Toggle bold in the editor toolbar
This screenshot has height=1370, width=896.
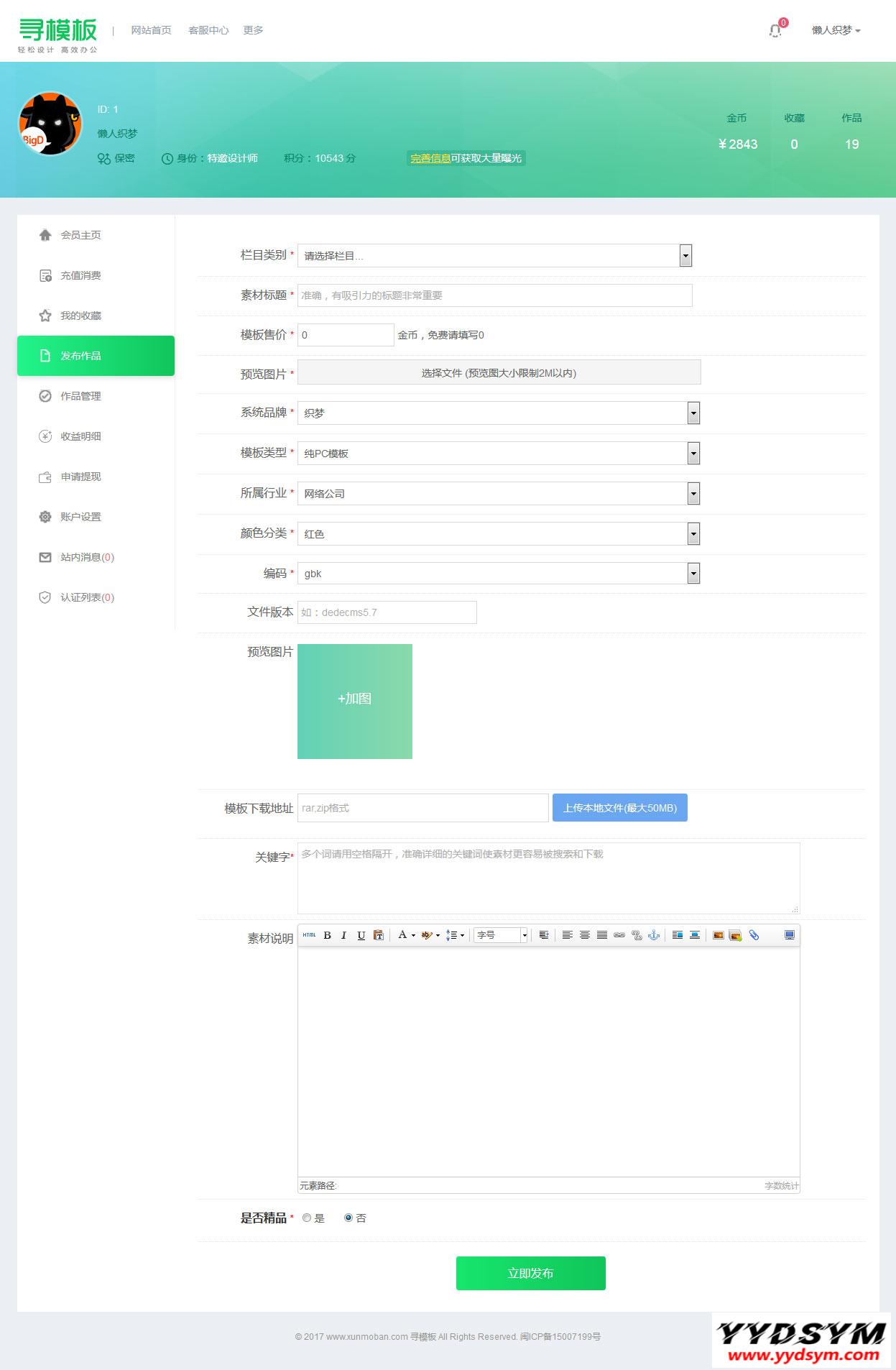pyautogui.click(x=328, y=935)
